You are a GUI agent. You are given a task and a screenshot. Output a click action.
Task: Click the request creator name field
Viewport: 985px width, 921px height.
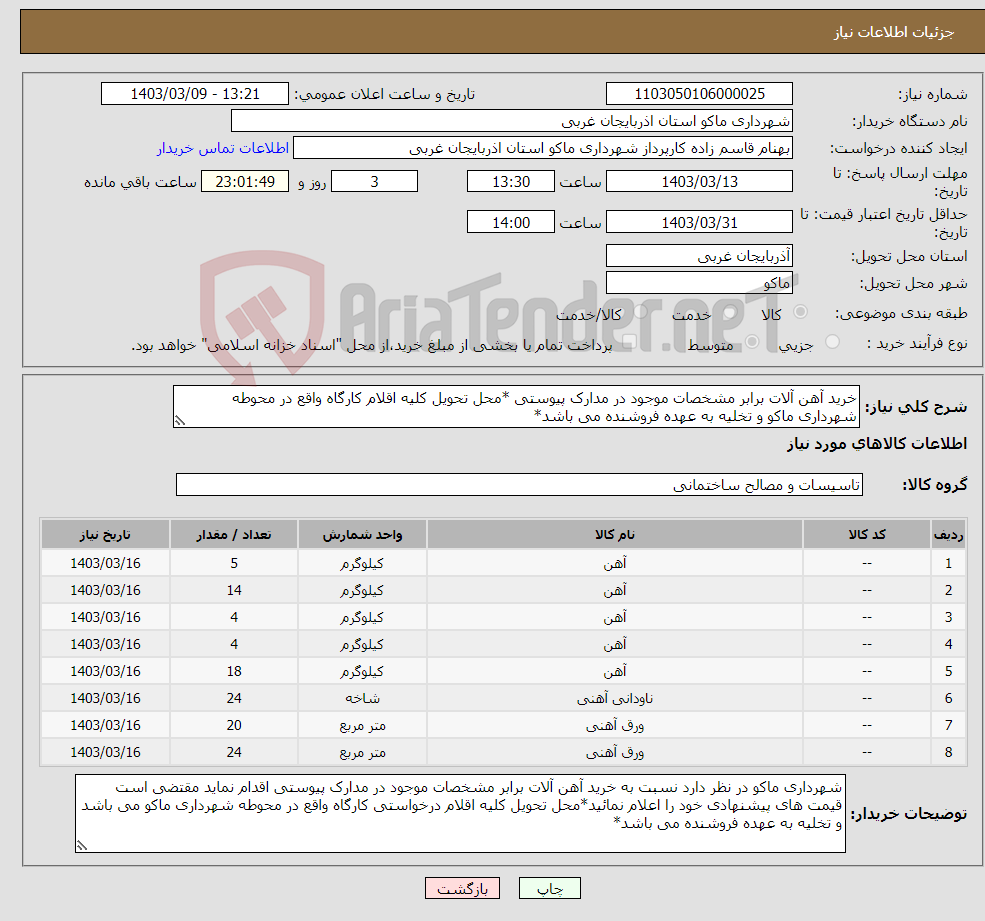(x=543, y=148)
